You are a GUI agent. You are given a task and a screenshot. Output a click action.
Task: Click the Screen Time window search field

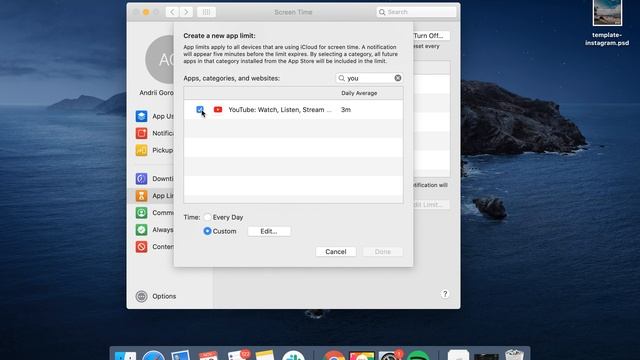point(416,12)
